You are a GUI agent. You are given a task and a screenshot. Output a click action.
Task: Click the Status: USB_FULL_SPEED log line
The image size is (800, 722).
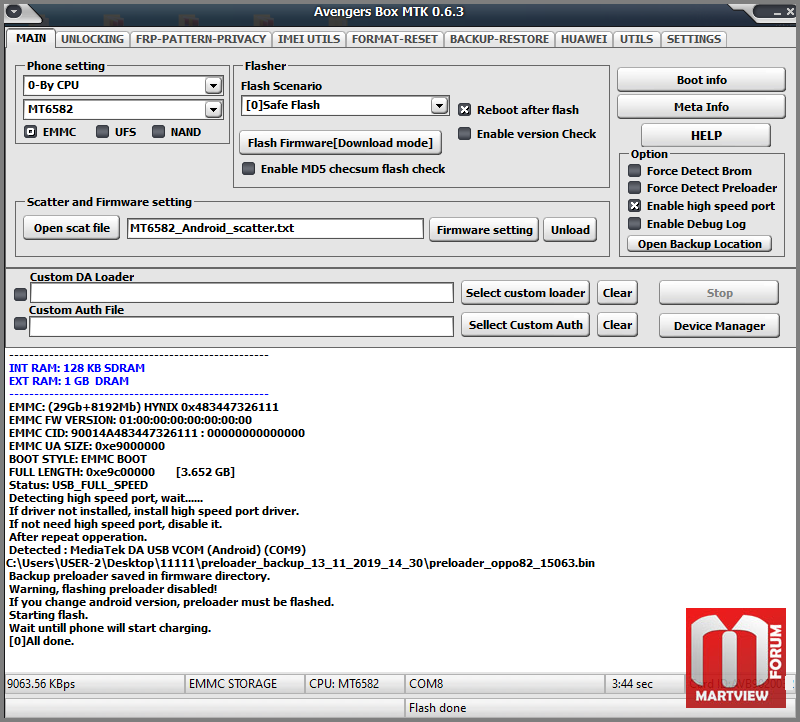pos(79,485)
